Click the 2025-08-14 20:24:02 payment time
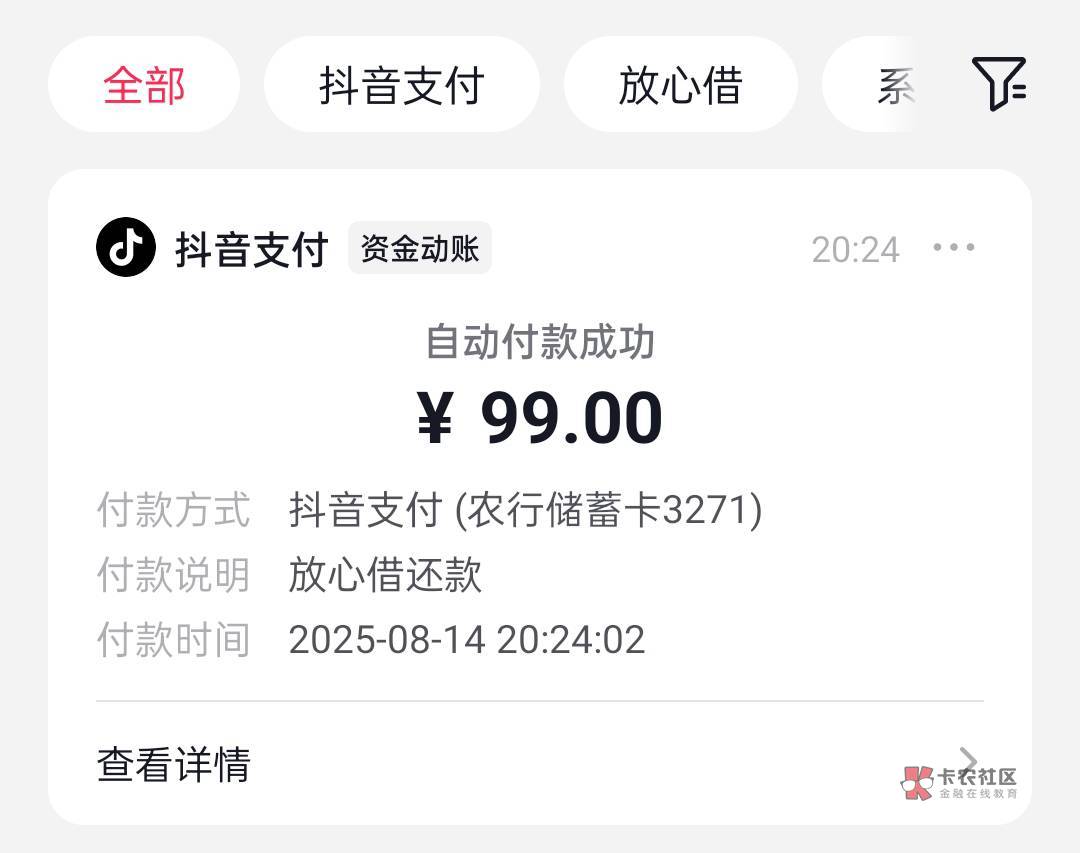 click(x=467, y=640)
